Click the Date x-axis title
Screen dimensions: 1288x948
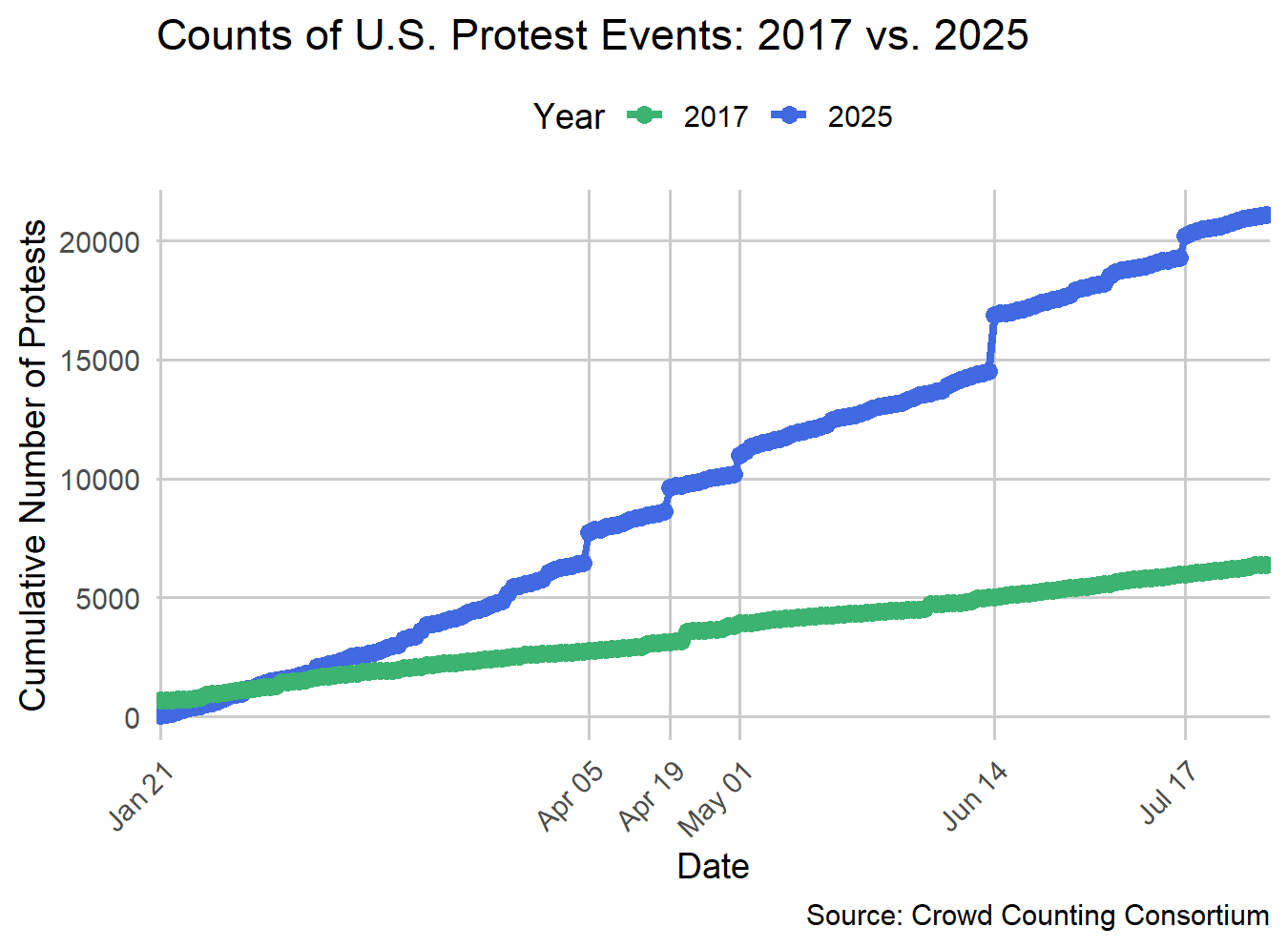pos(713,866)
